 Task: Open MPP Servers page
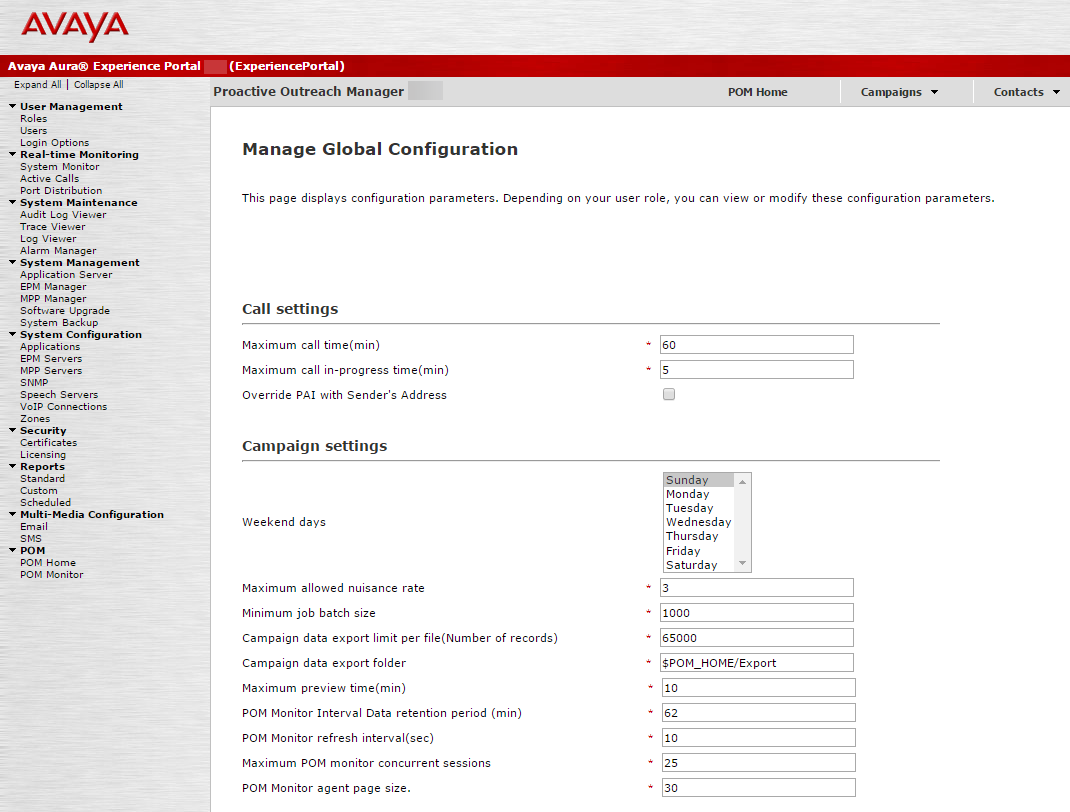(51, 371)
